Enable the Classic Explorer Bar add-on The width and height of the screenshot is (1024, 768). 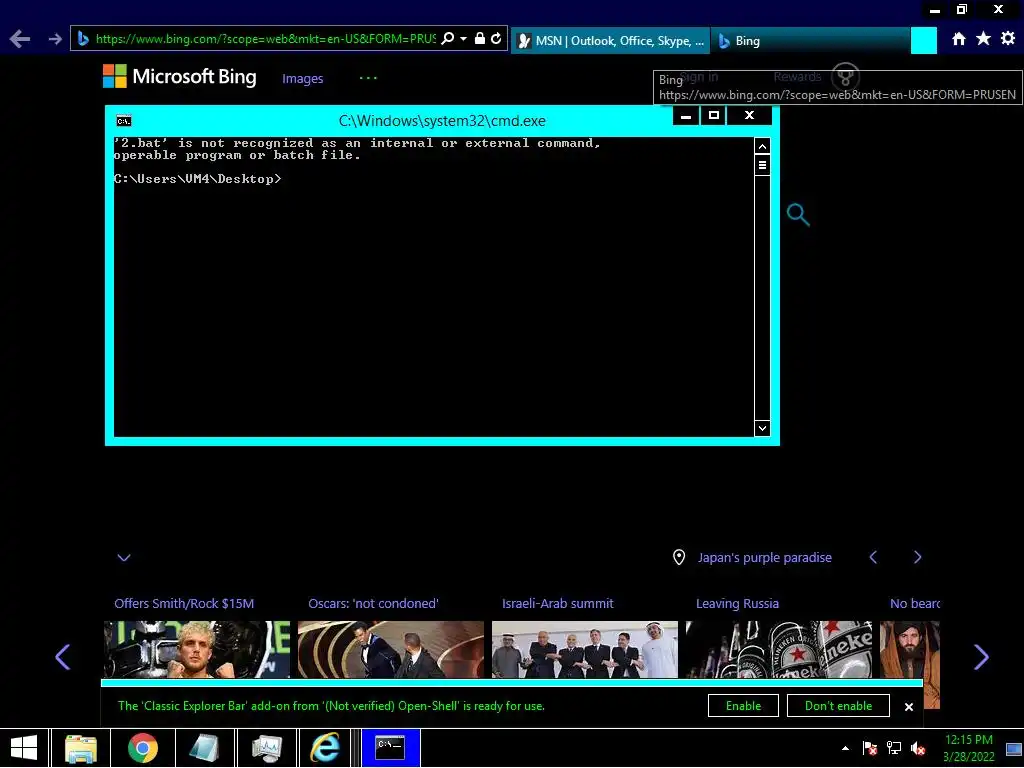click(743, 706)
